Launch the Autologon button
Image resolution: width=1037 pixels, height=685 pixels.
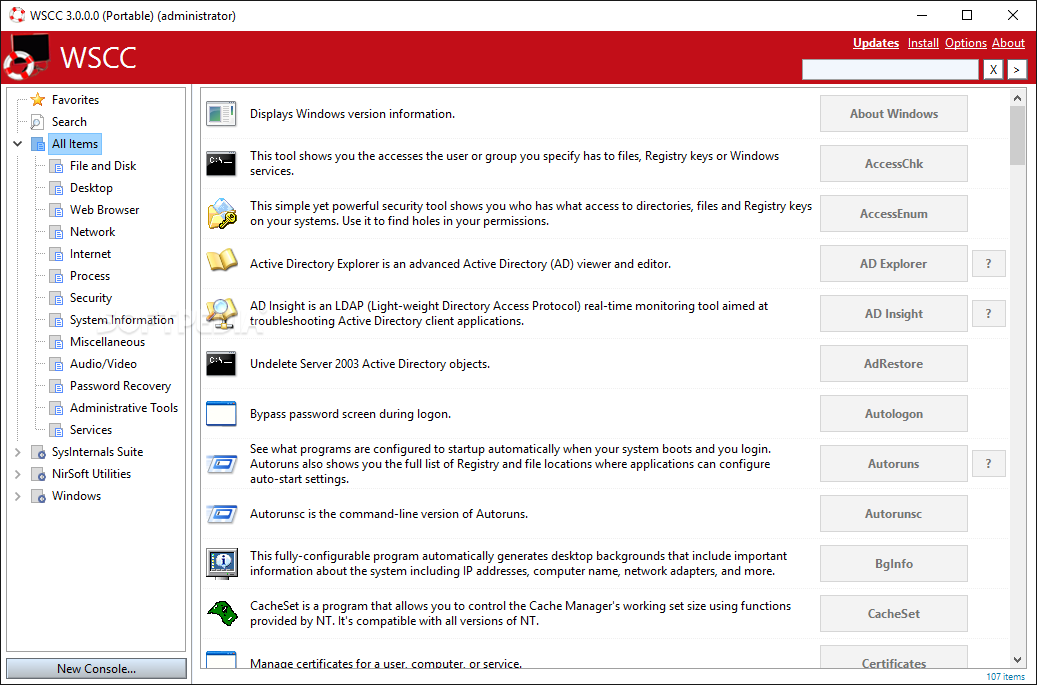coord(893,414)
